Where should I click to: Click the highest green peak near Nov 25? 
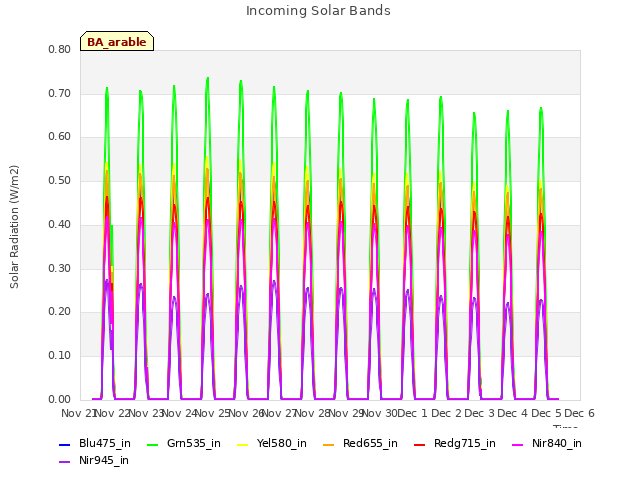click(x=208, y=78)
